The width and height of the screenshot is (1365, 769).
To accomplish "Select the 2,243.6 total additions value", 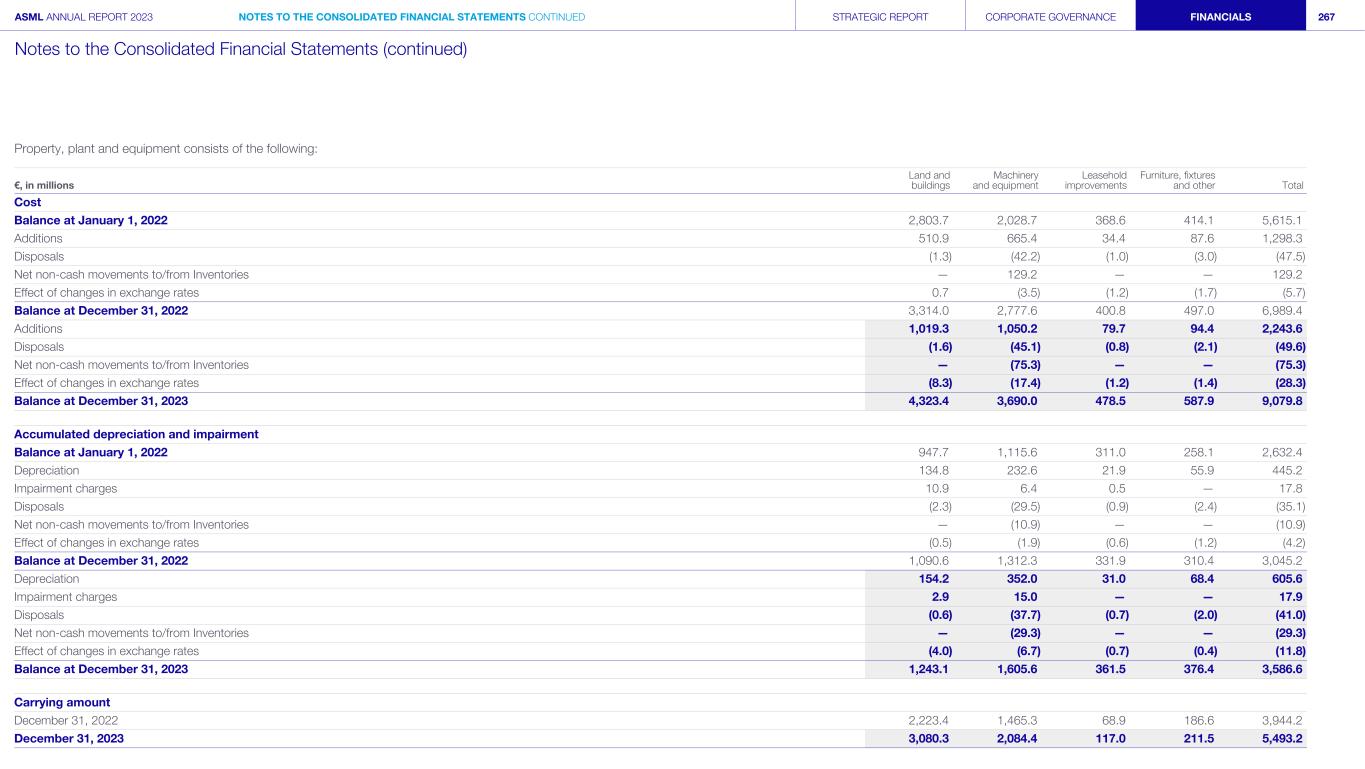I will click(x=1280, y=328).
